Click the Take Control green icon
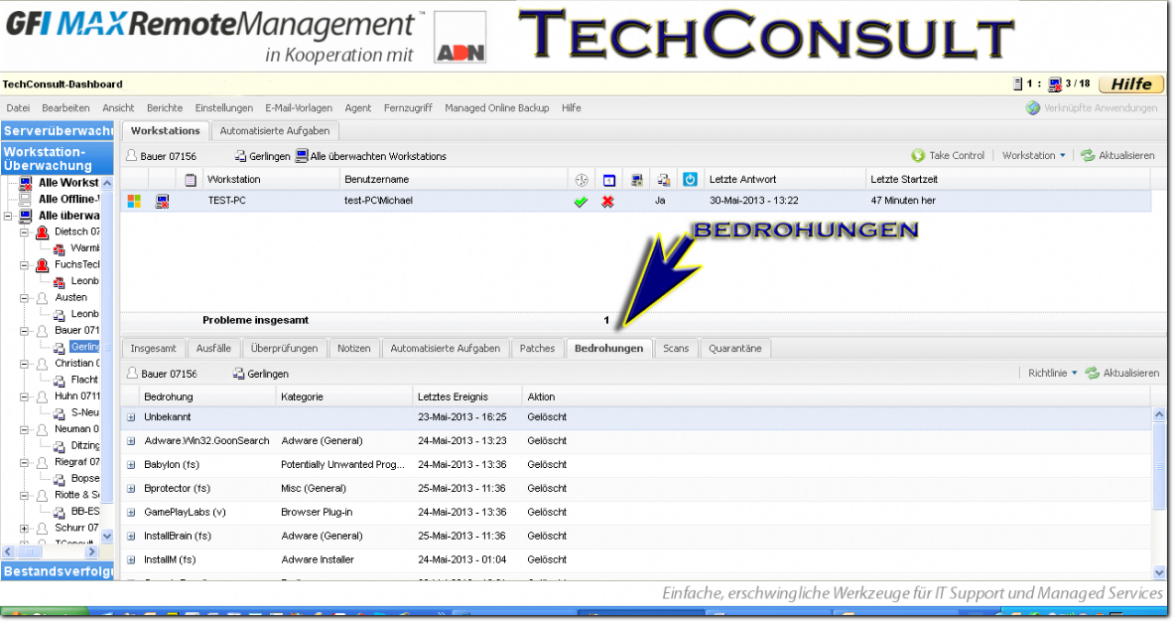Screen dimensions: 1176x624 point(917,156)
